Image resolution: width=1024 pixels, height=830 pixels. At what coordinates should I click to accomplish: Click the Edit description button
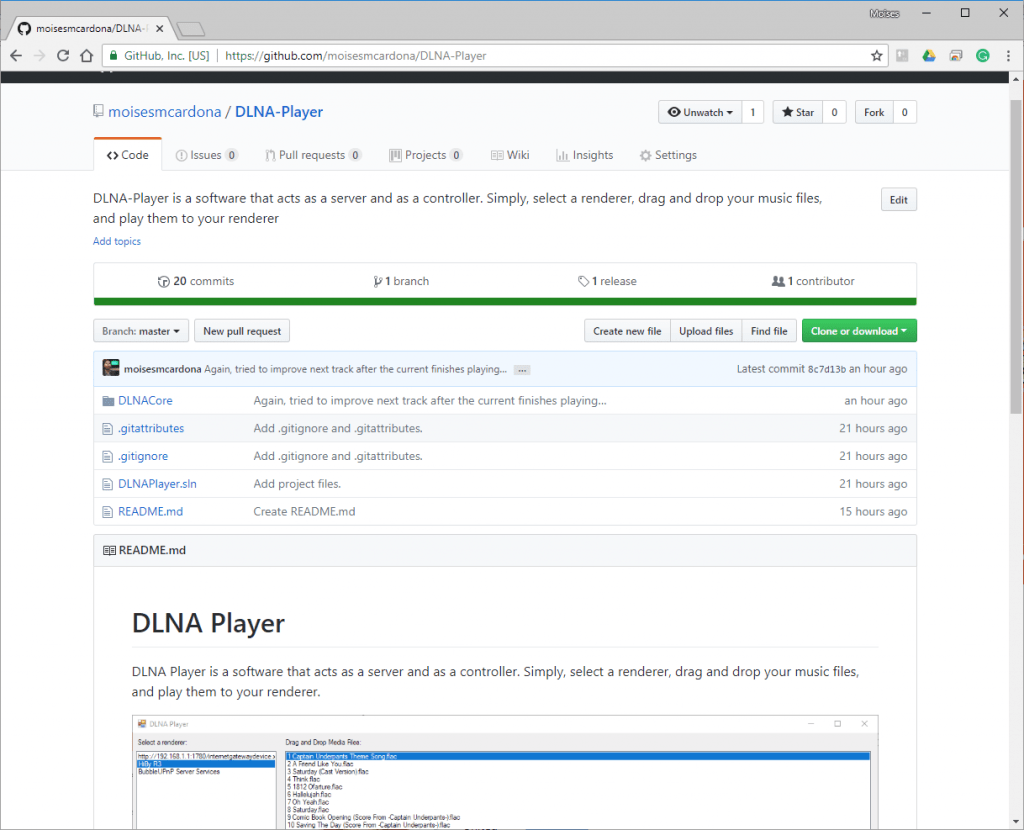coord(899,200)
